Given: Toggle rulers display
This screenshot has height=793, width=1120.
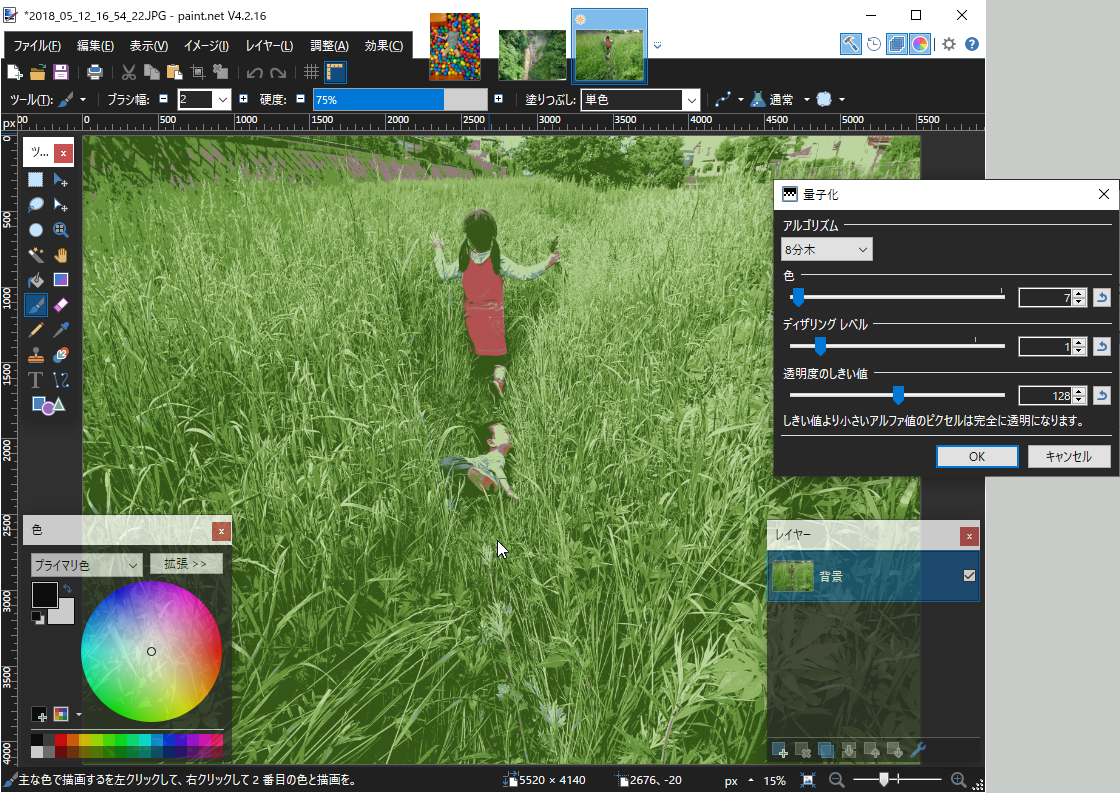Looking at the screenshot, I should 335,72.
